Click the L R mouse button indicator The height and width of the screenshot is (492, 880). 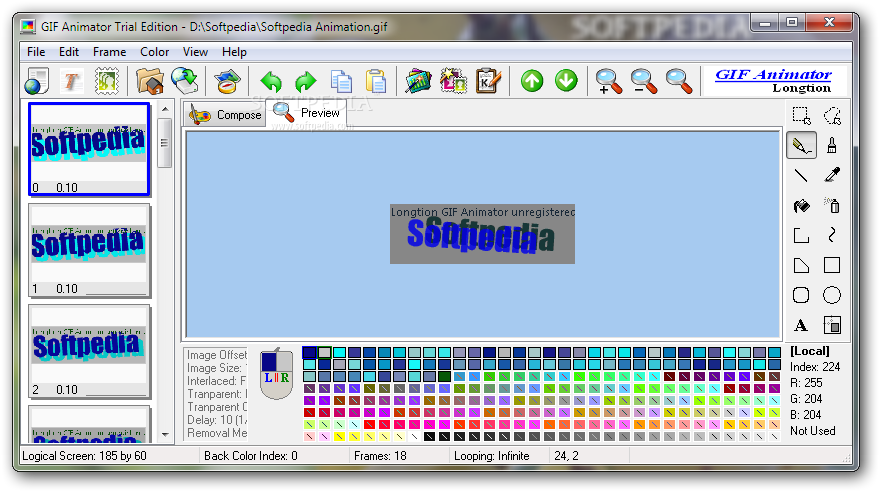point(277,375)
